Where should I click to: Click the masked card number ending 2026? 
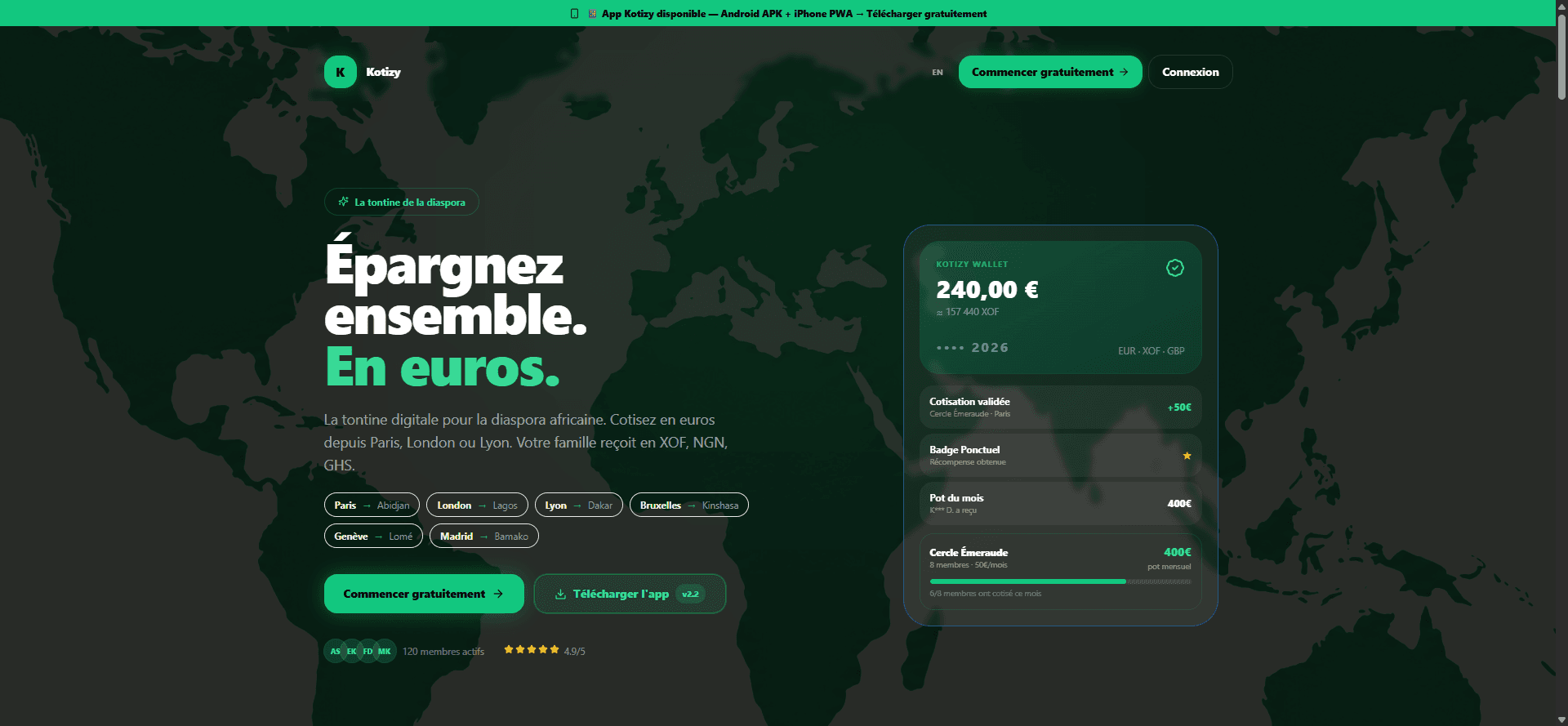973,348
